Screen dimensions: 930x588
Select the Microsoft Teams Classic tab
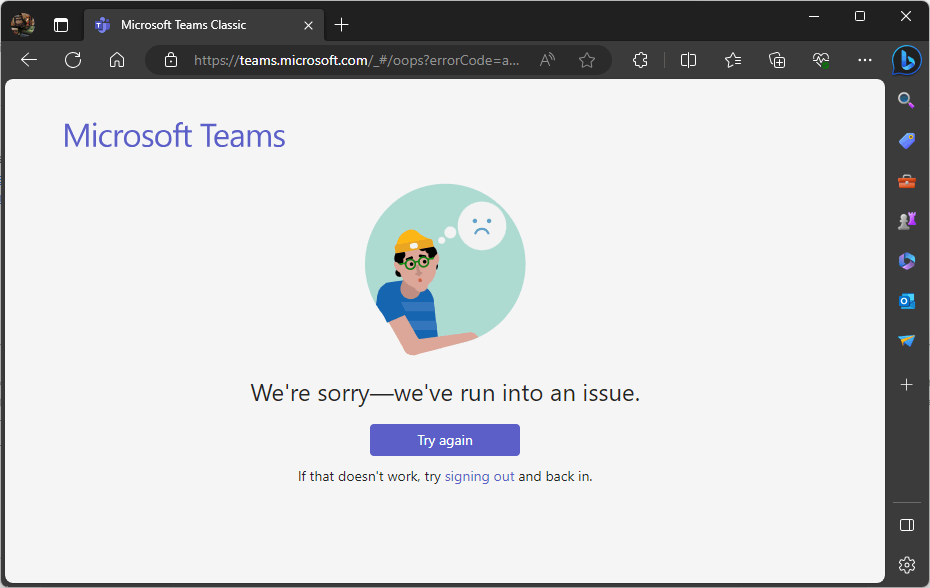(x=204, y=25)
